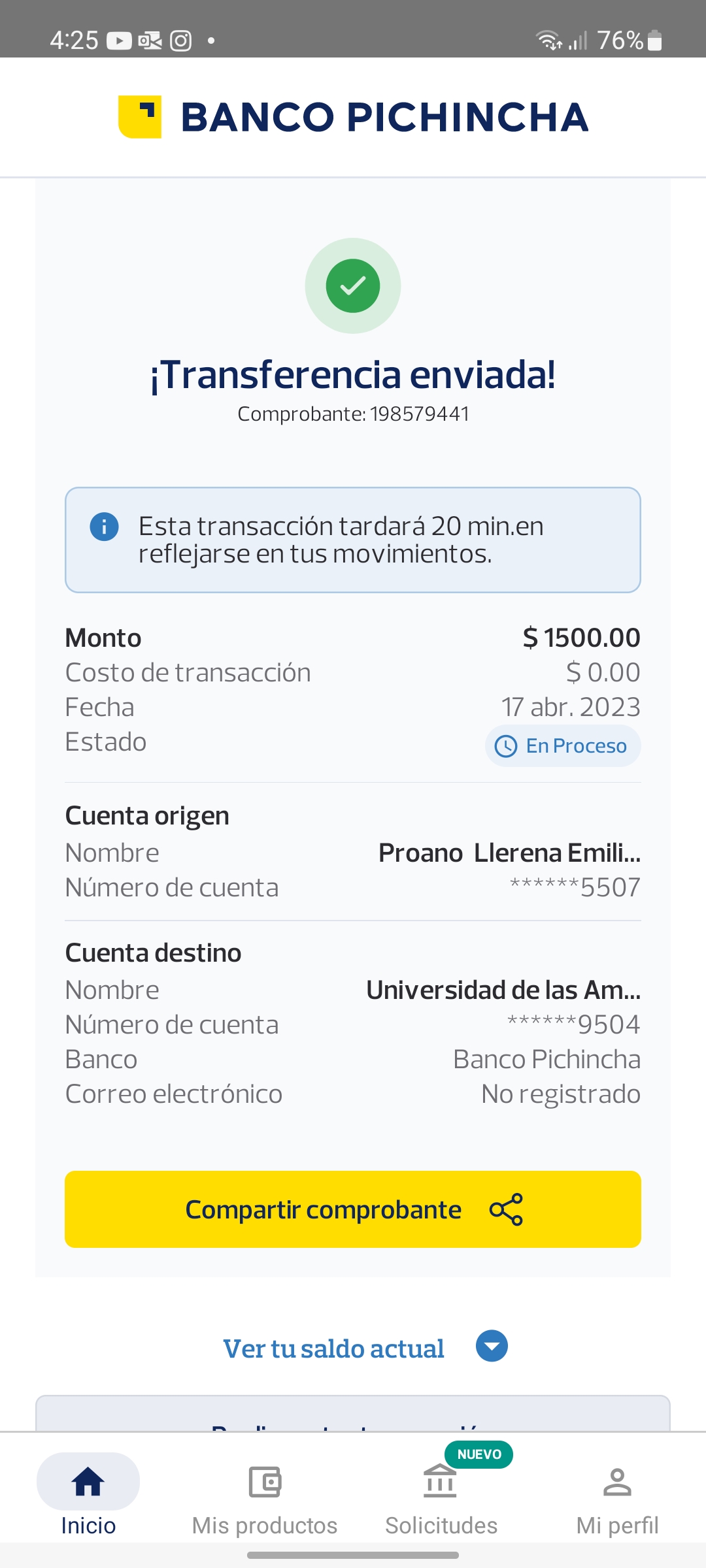This screenshot has height=1568, width=706.
Task: Tap the En Proceso status badge
Action: pos(563,746)
